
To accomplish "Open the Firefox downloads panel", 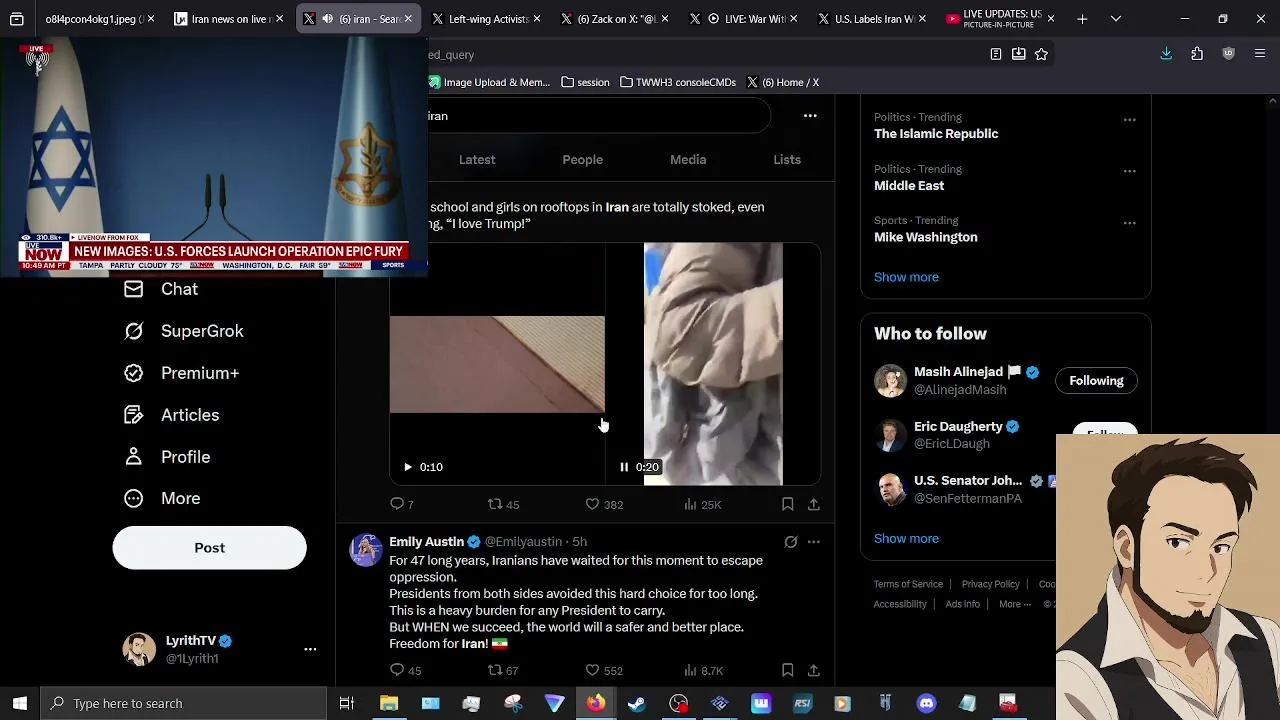I will click(1166, 54).
